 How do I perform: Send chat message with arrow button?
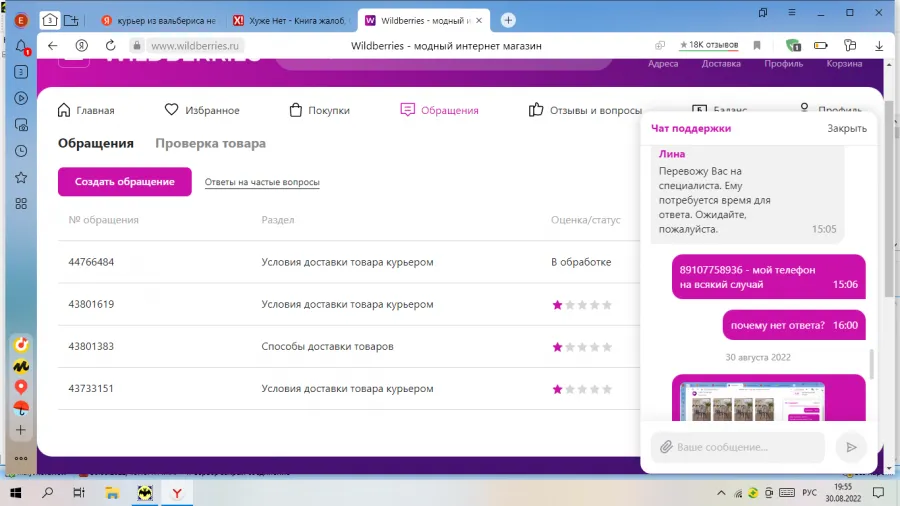[851, 447]
